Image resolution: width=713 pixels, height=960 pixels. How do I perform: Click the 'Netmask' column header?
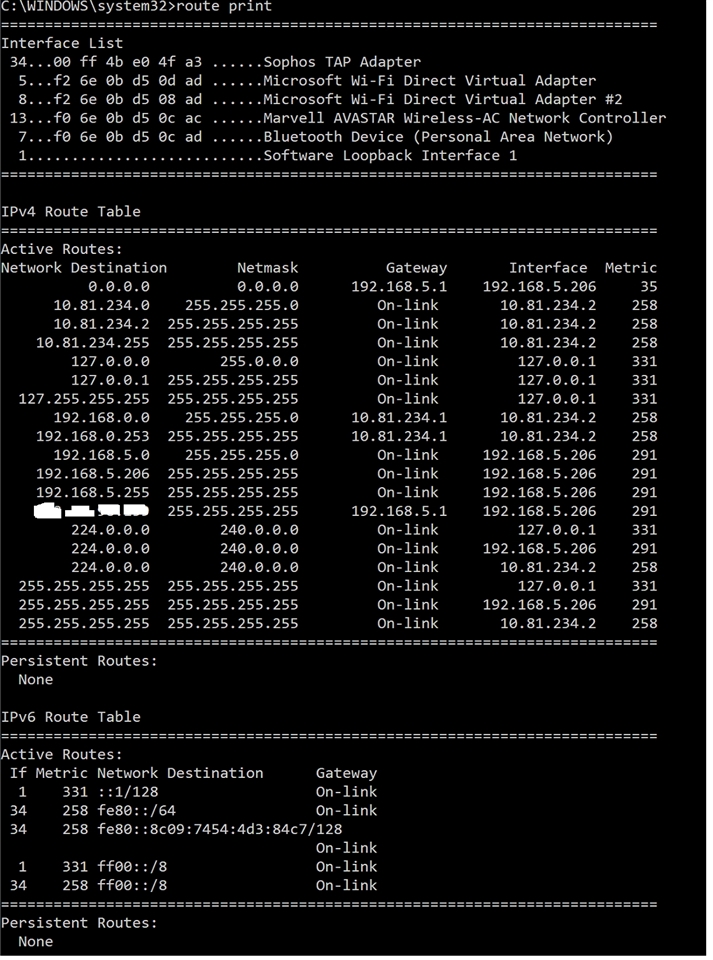[x=267, y=268]
